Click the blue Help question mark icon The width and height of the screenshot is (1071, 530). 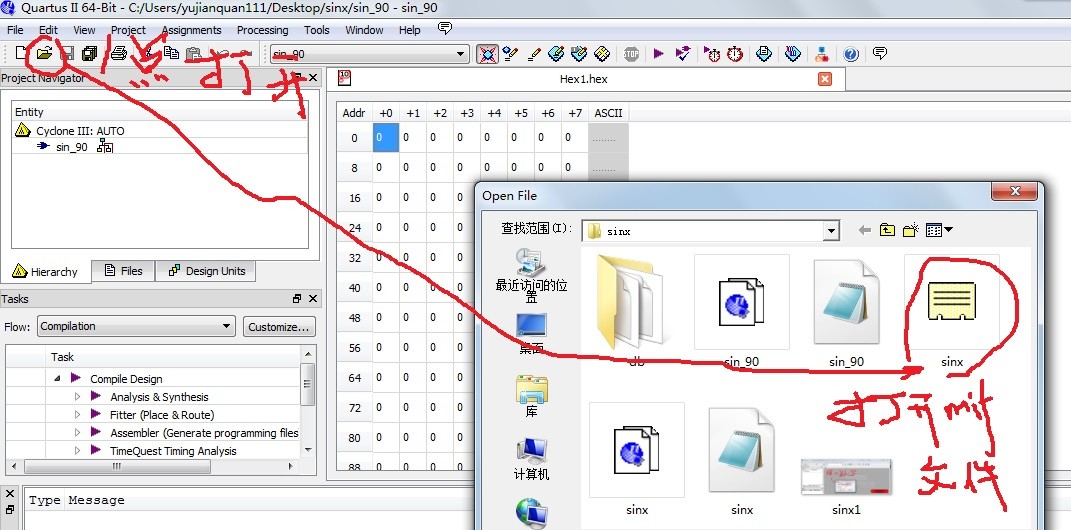[x=851, y=54]
